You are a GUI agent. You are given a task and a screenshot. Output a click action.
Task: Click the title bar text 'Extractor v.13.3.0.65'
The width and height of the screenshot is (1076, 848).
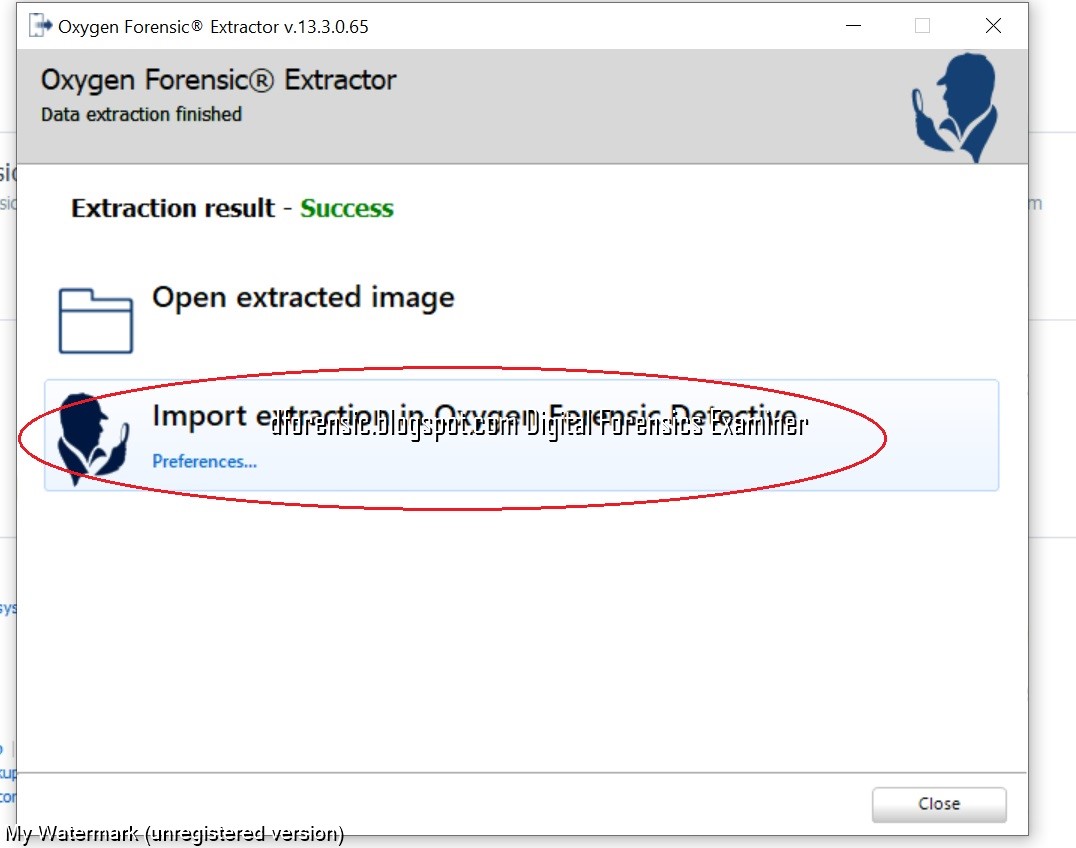click(289, 27)
